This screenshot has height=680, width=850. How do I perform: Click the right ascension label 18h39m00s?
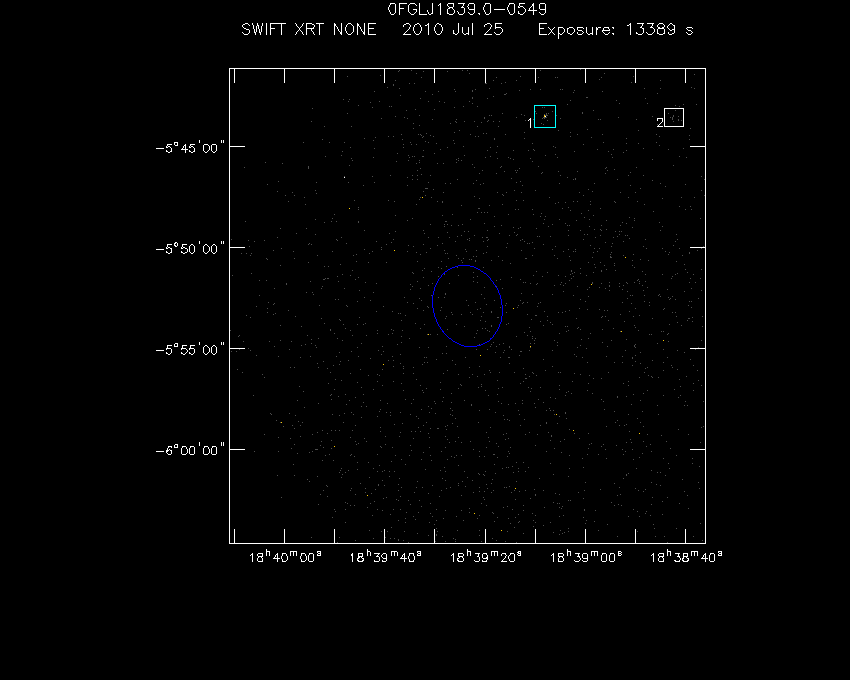(586, 557)
